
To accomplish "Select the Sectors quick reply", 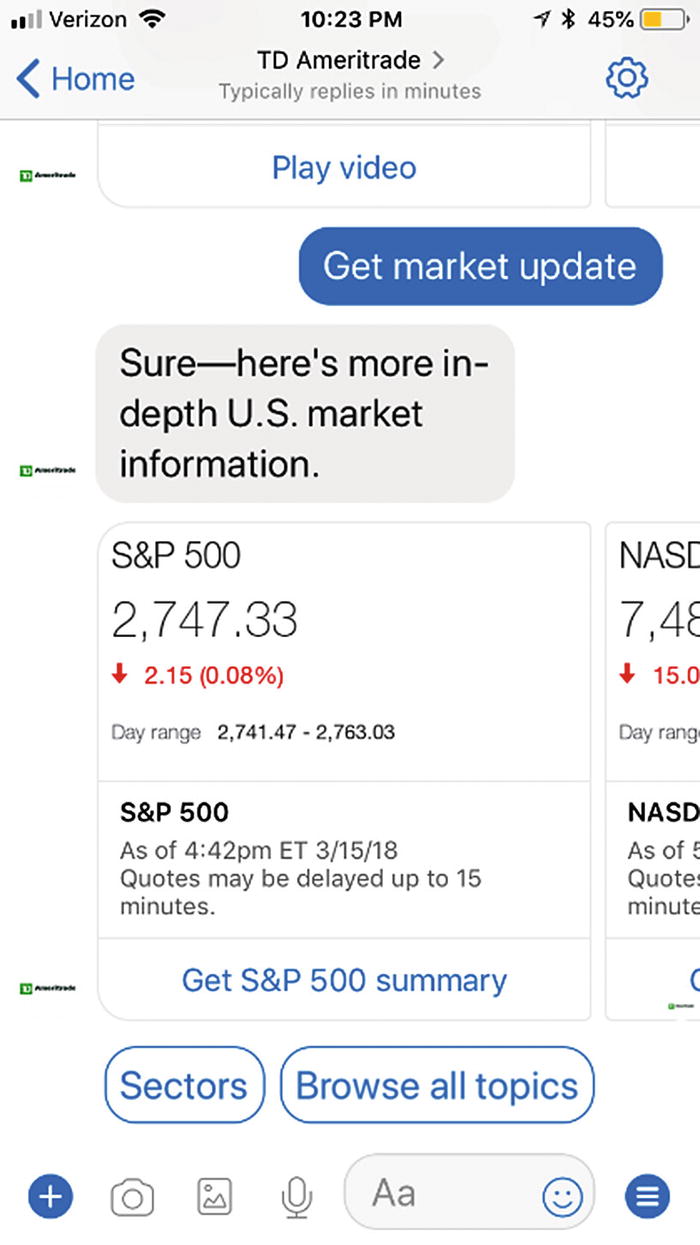I will [x=184, y=1086].
